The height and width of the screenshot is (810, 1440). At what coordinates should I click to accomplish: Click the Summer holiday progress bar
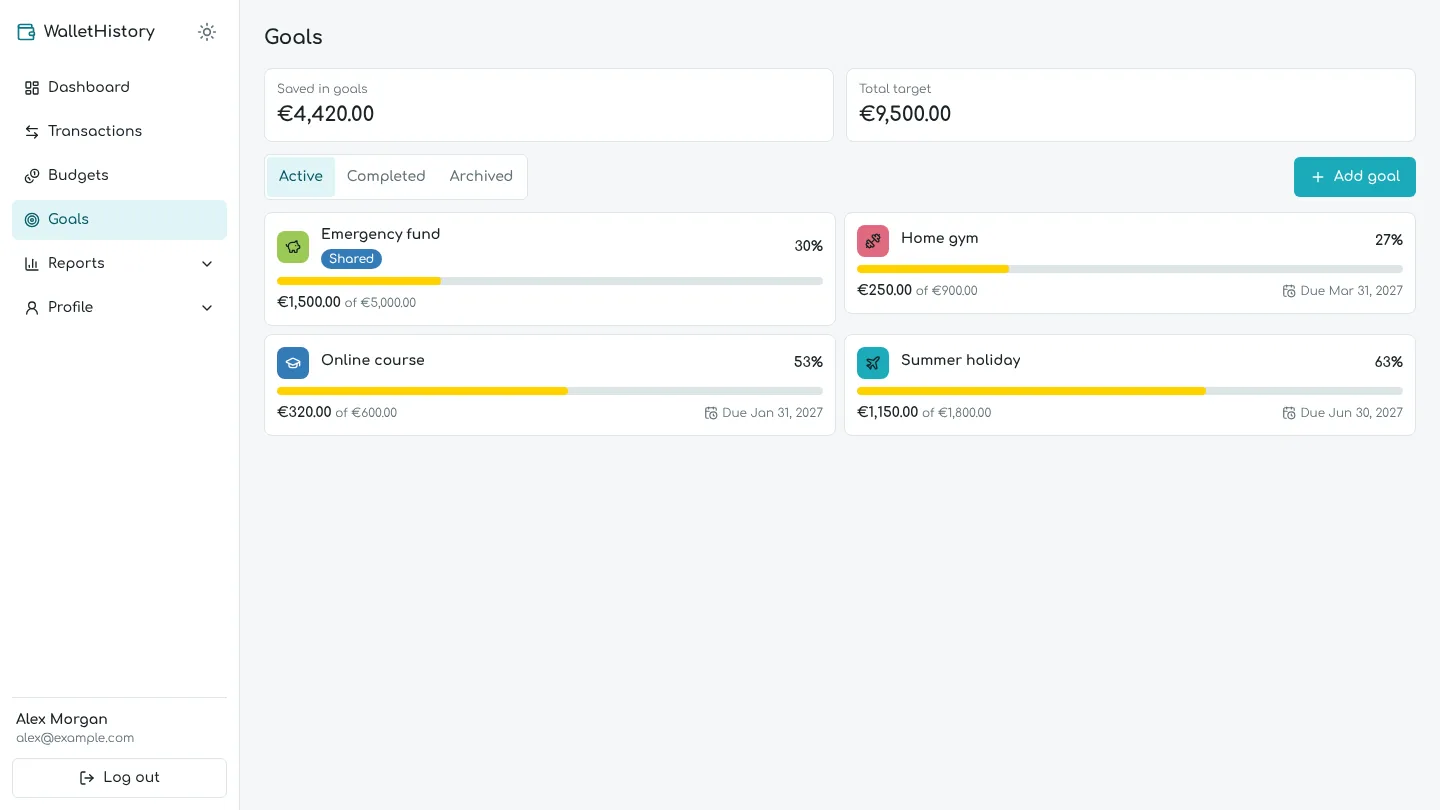[x=1130, y=391]
